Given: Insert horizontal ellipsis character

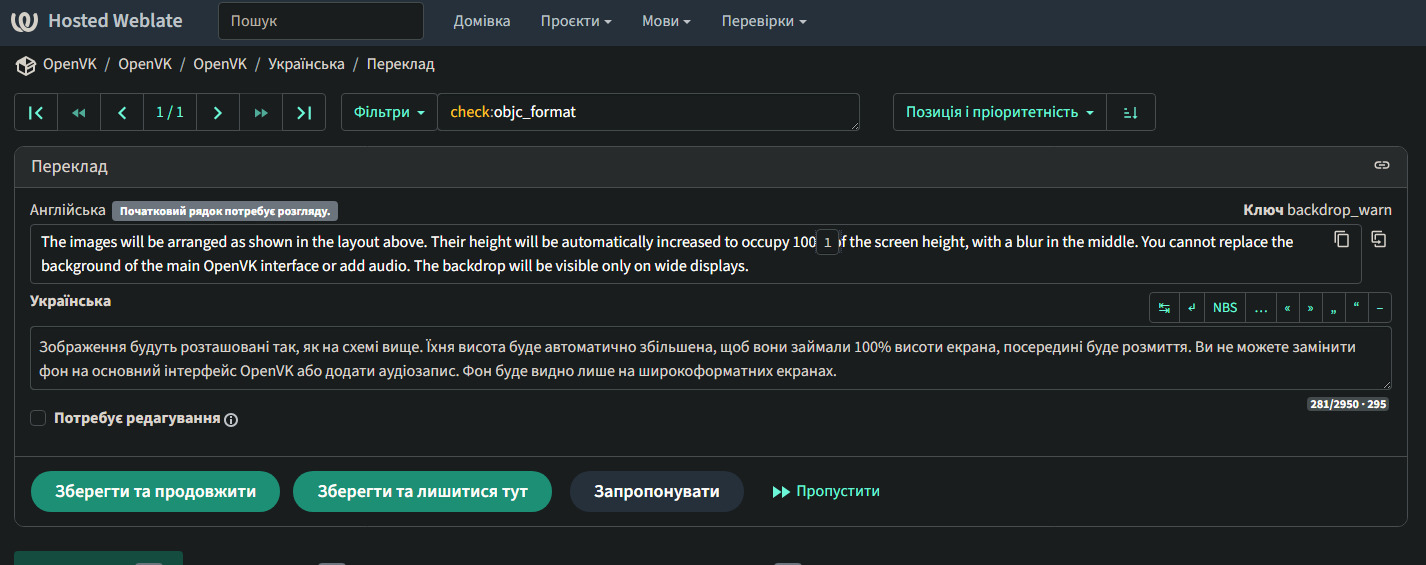Looking at the screenshot, I should (1260, 308).
